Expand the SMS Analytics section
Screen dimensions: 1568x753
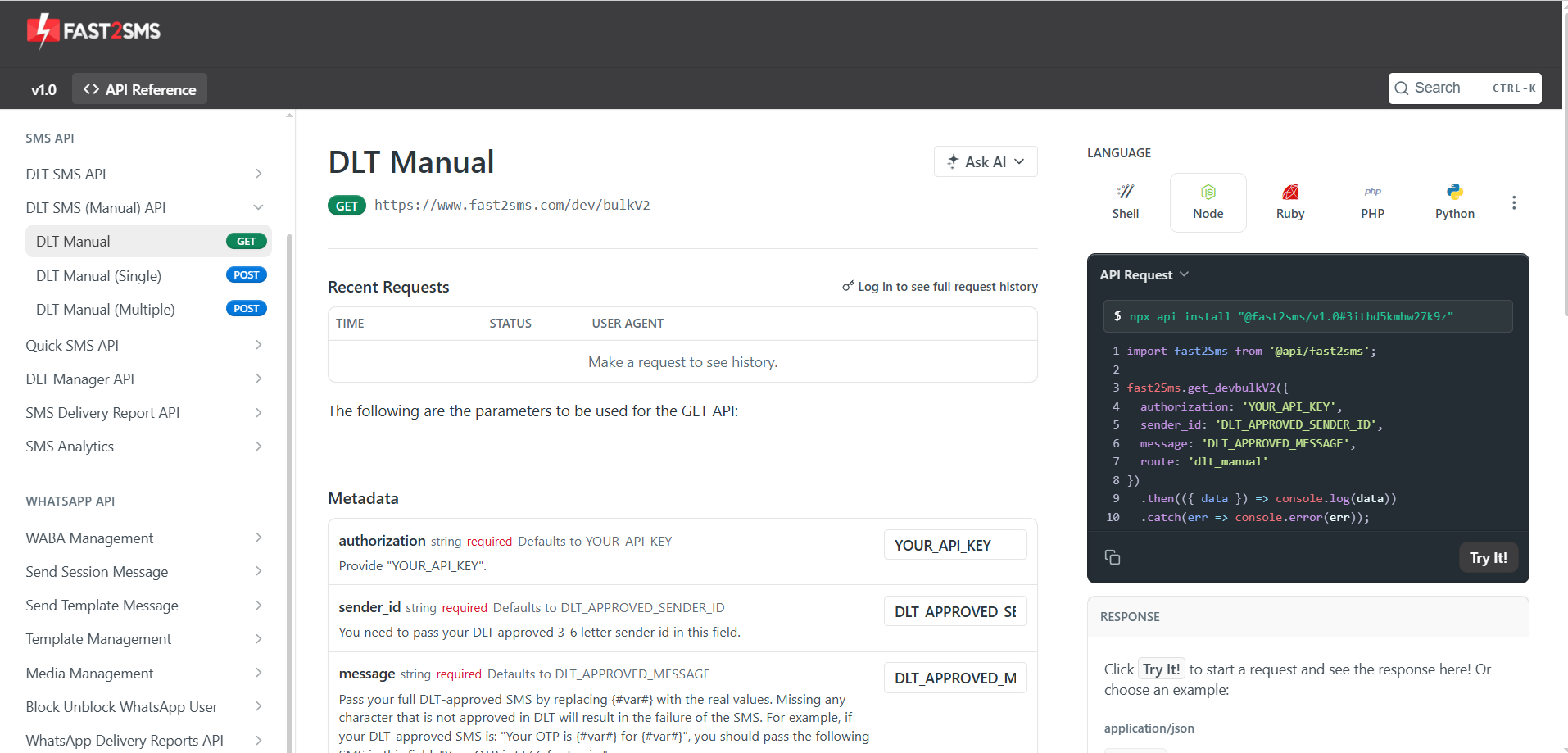click(258, 446)
